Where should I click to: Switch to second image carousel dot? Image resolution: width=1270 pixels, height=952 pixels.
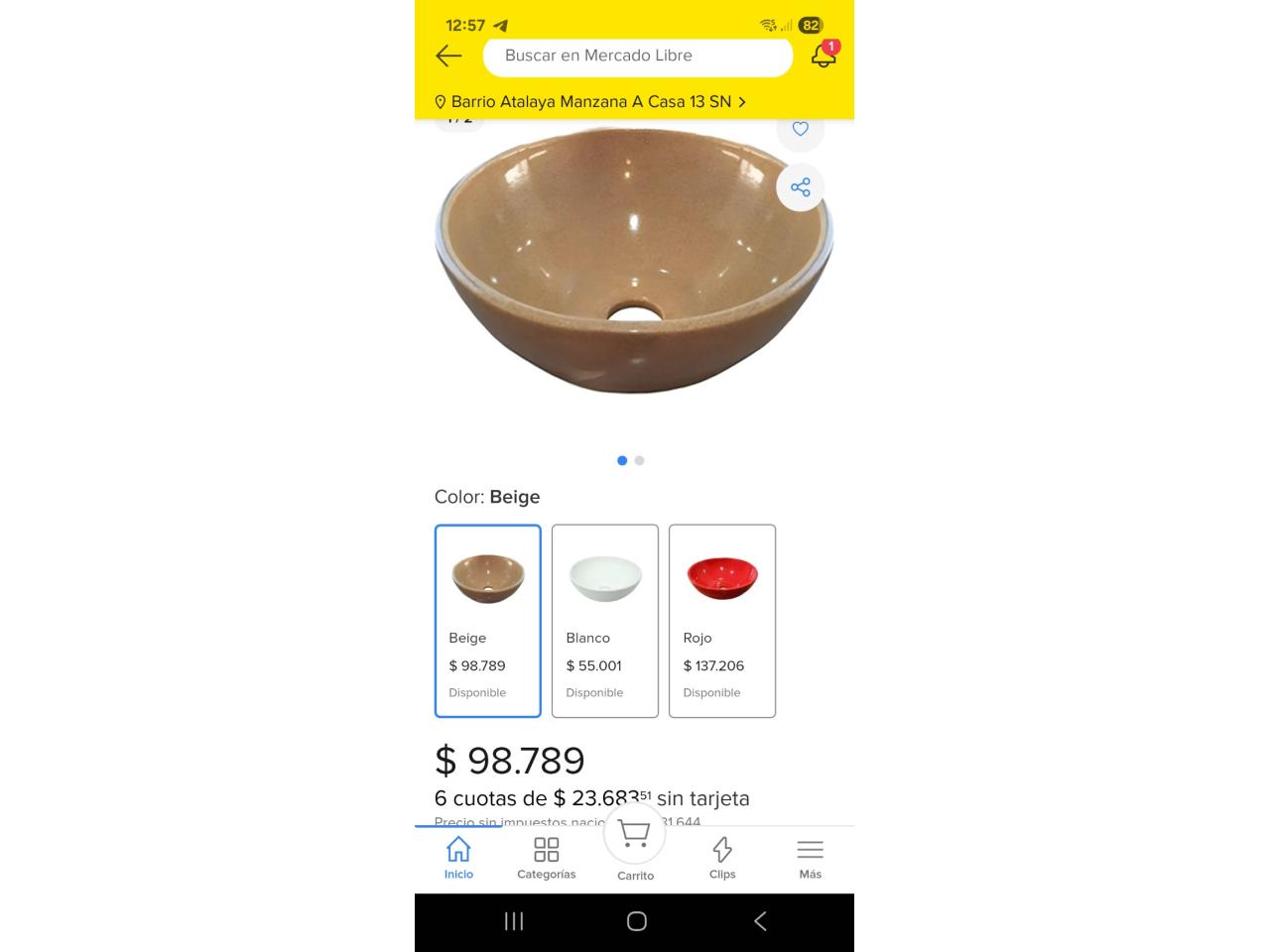pyautogui.click(x=640, y=460)
